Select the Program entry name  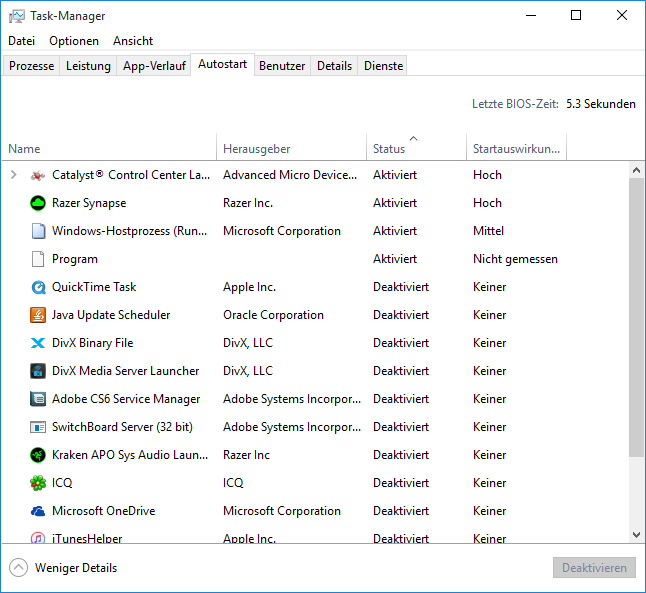75,259
